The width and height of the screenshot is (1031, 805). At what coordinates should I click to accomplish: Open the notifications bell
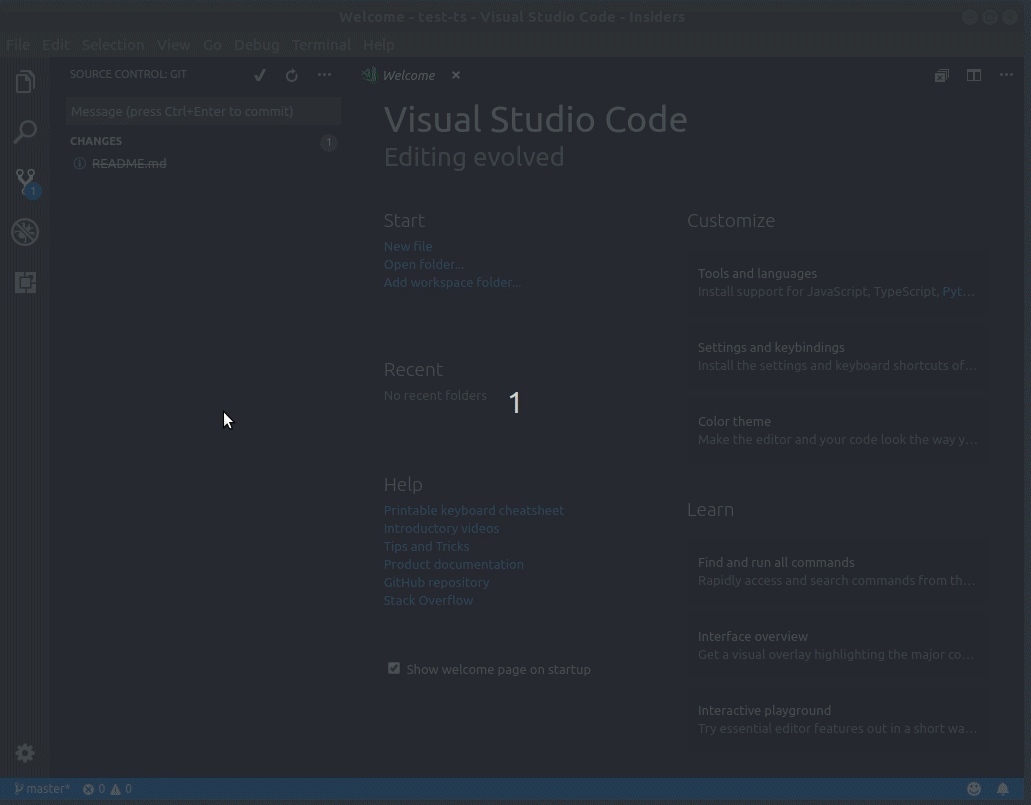1003,789
